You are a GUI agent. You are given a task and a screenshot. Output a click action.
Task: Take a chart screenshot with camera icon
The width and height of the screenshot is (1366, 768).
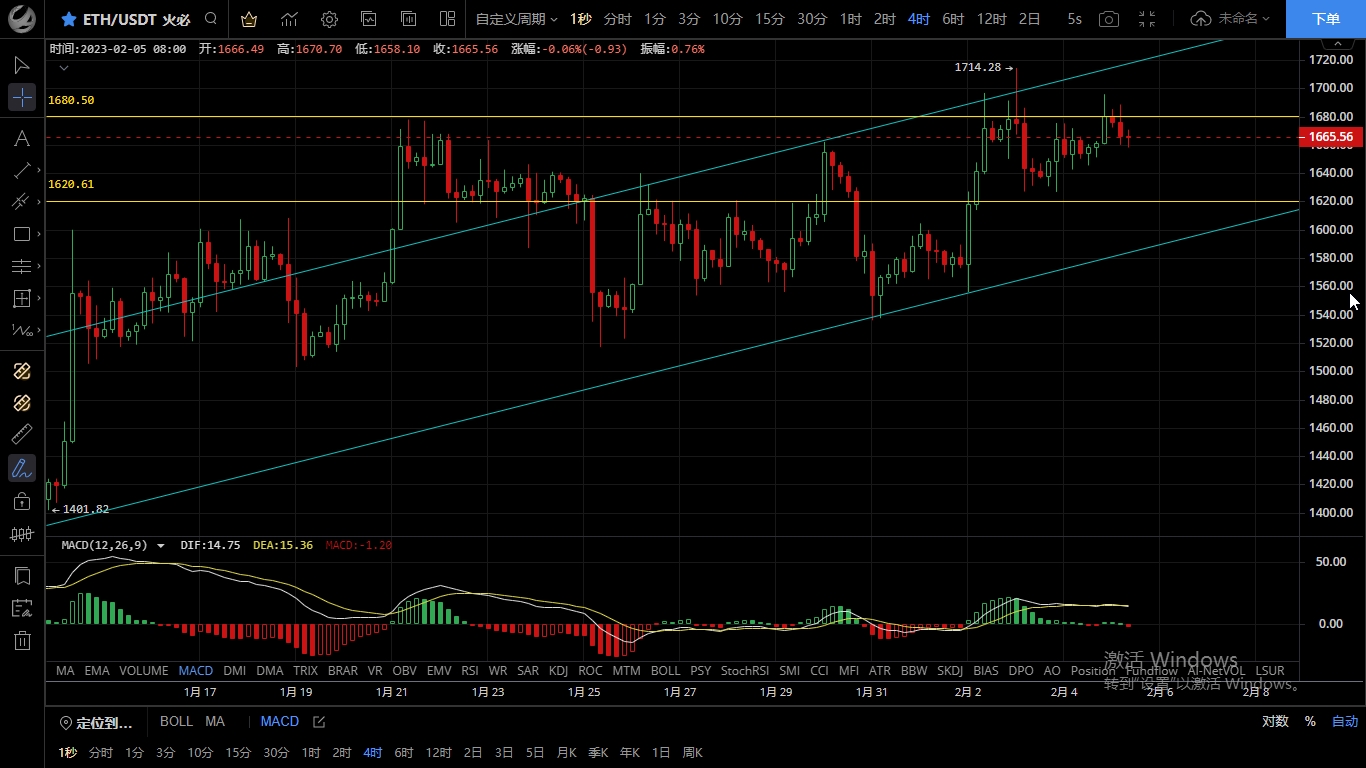[1108, 19]
